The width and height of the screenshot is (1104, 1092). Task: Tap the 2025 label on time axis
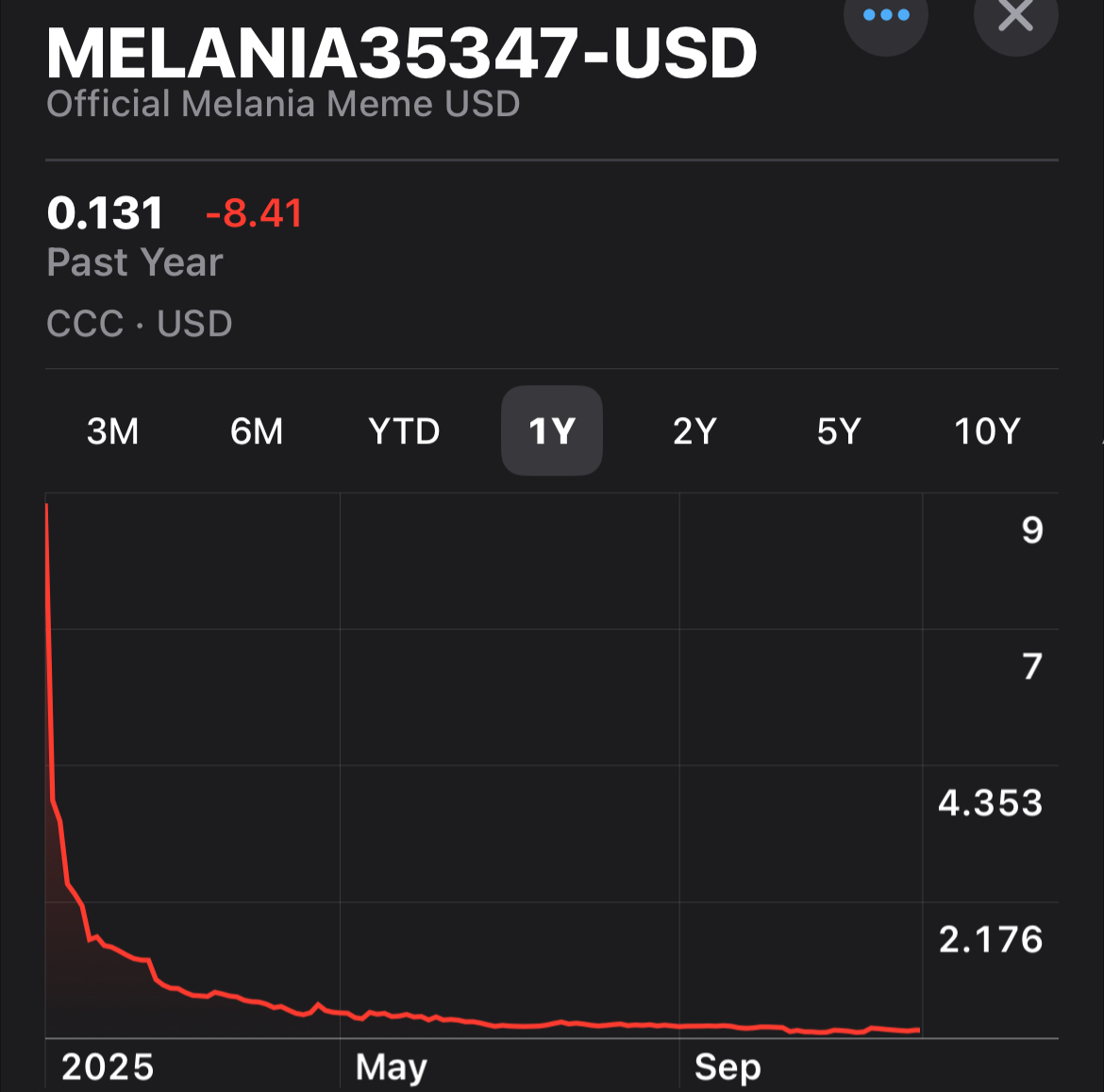click(108, 1067)
